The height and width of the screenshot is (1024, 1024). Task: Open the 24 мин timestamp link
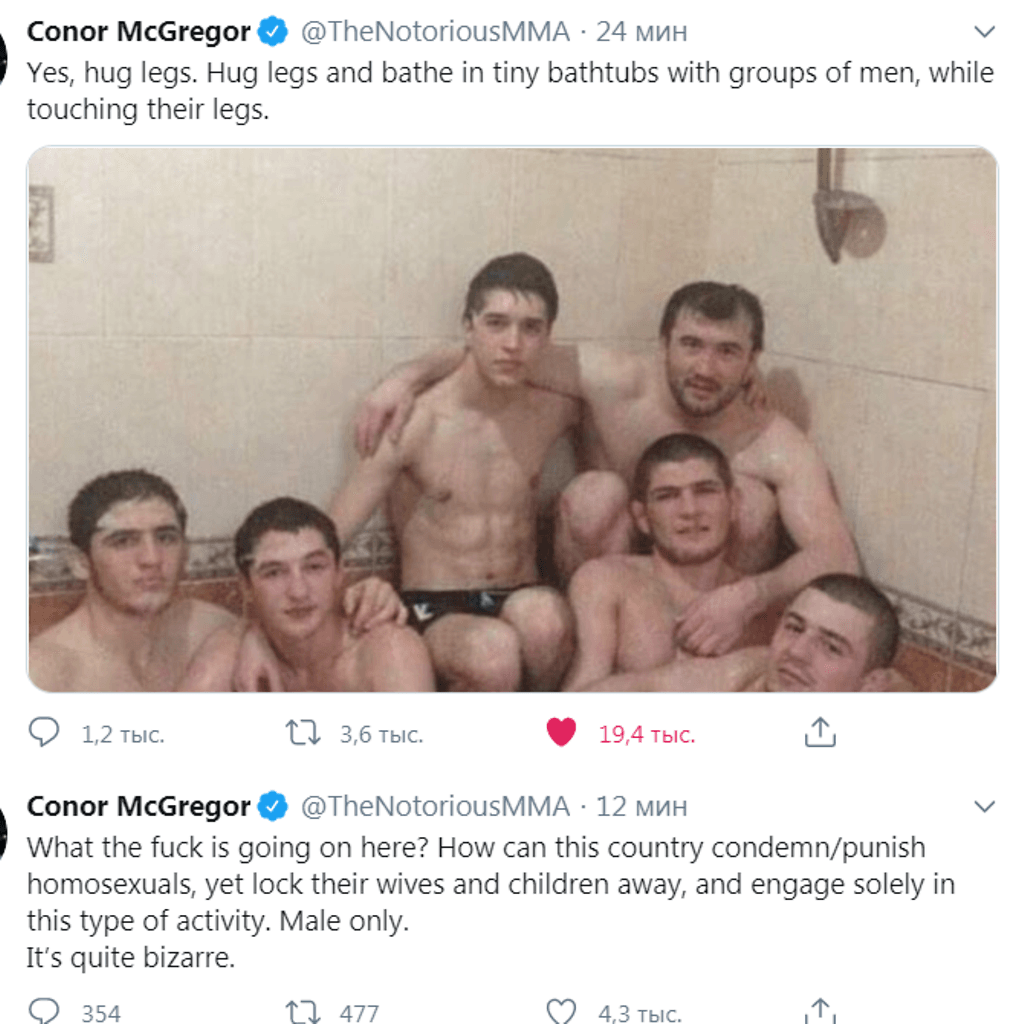[x=641, y=32]
